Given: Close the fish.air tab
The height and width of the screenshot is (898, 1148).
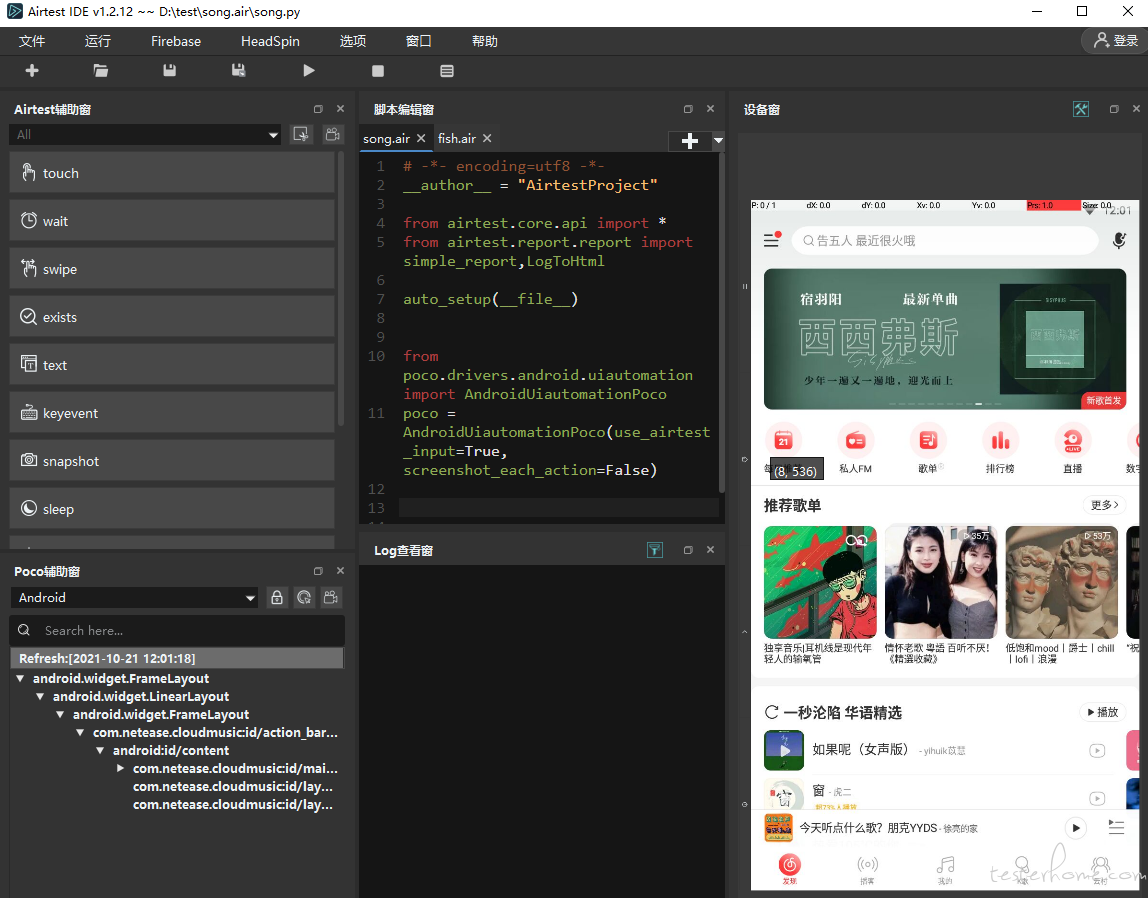Looking at the screenshot, I should pyautogui.click(x=487, y=138).
